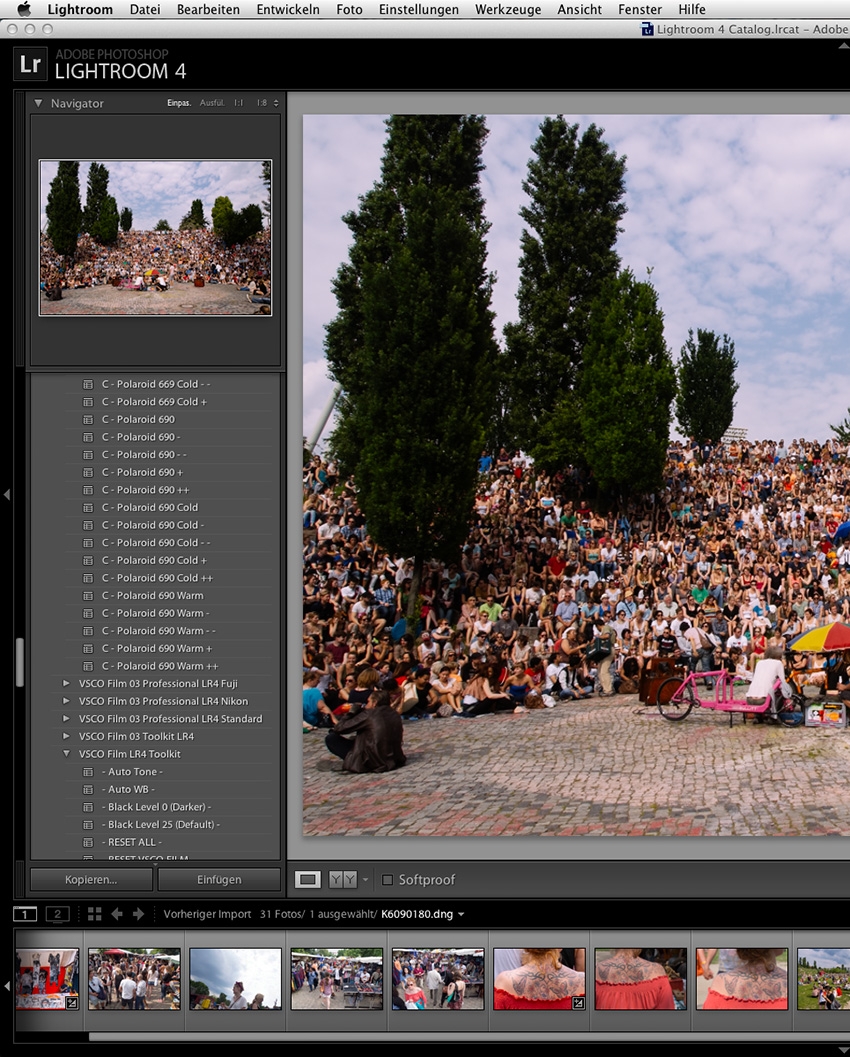Screen dimensions: 850x1057
Task: Click the Kopieren... button
Action: click(x=91, y=880)
